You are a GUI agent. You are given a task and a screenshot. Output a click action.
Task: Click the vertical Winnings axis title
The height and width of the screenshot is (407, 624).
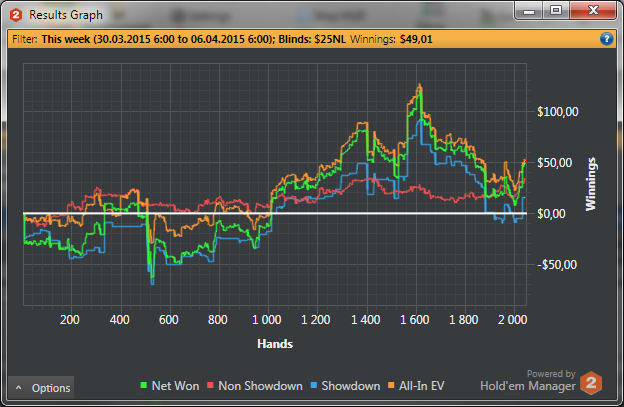pyautogui.click(x=591, y=184)
